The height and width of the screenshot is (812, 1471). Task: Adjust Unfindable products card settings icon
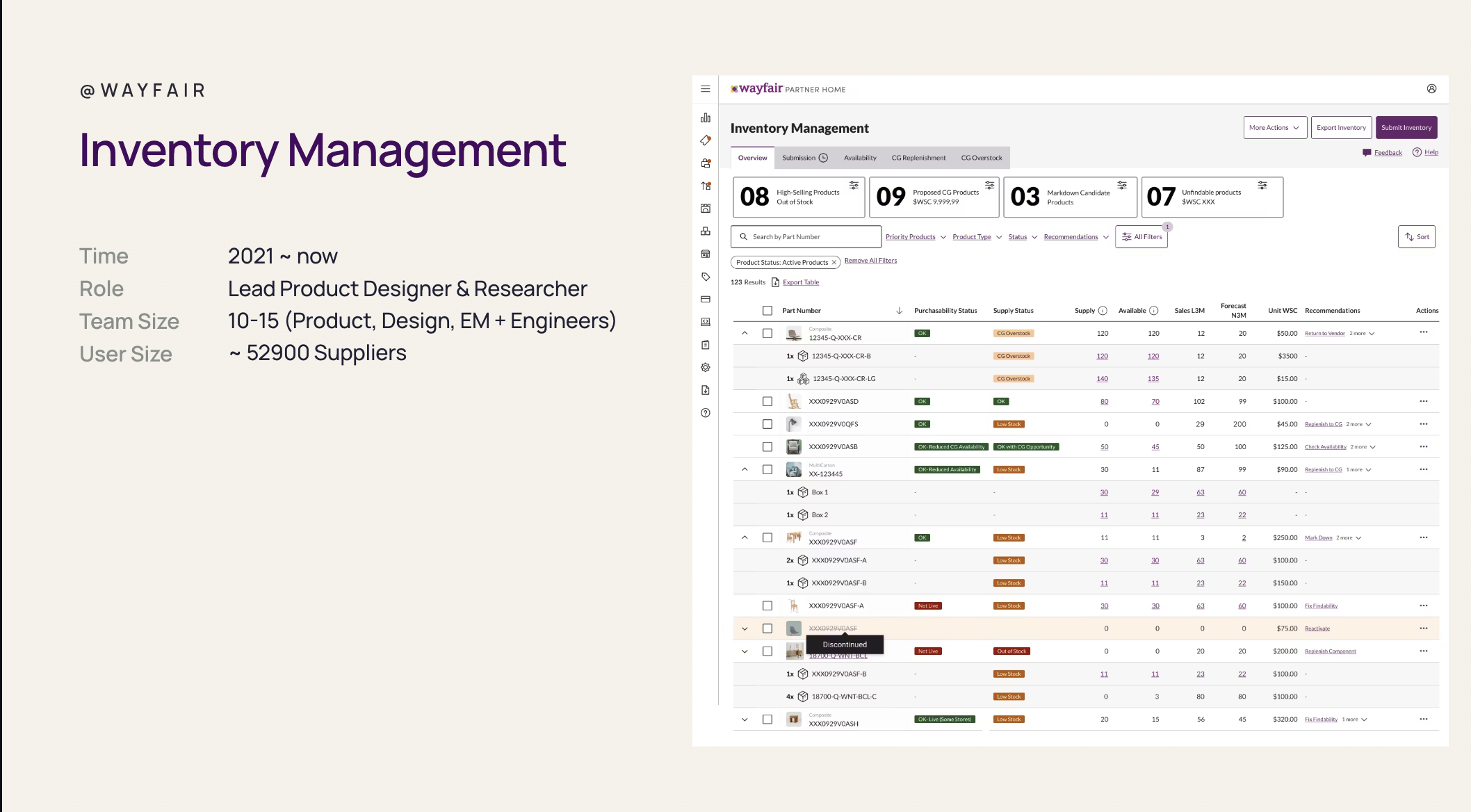[1262, 186]
